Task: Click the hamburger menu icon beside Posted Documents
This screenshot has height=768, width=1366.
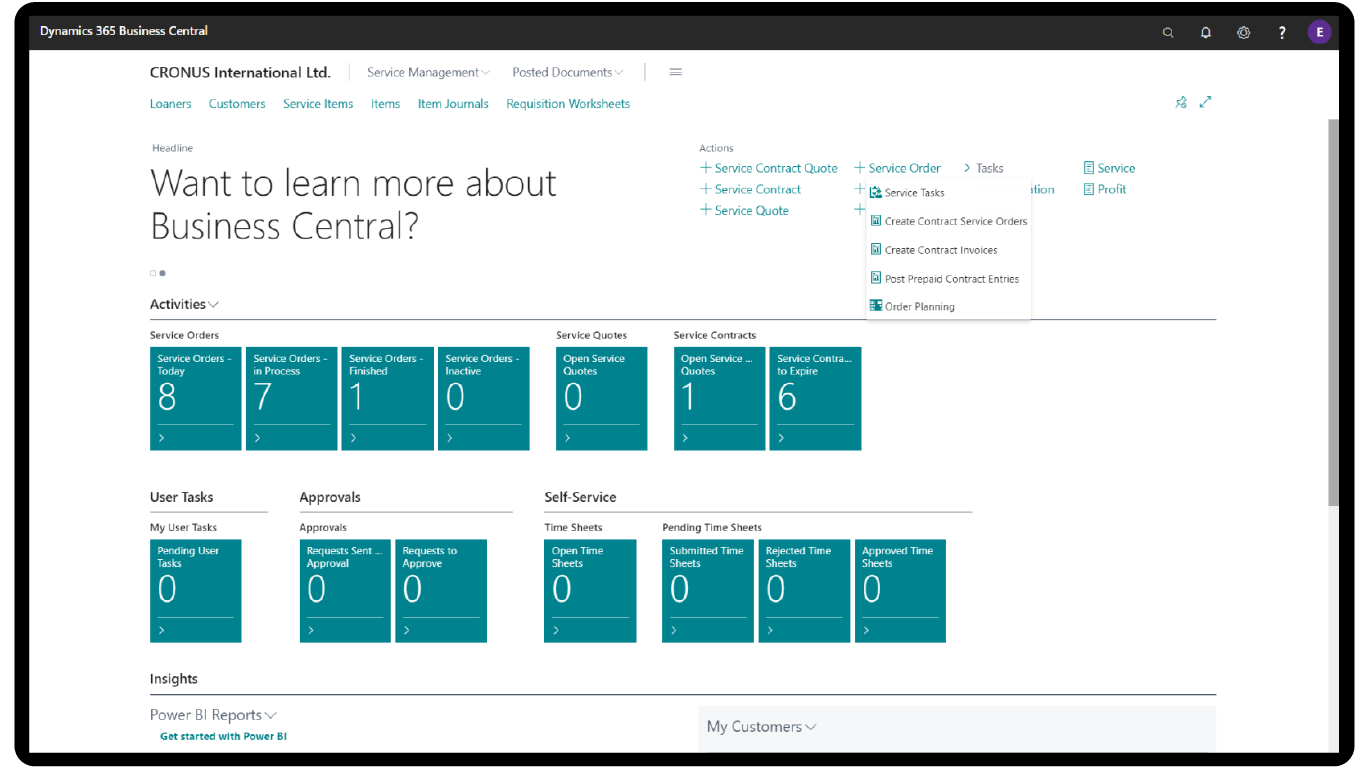Action: pos(676,72)
